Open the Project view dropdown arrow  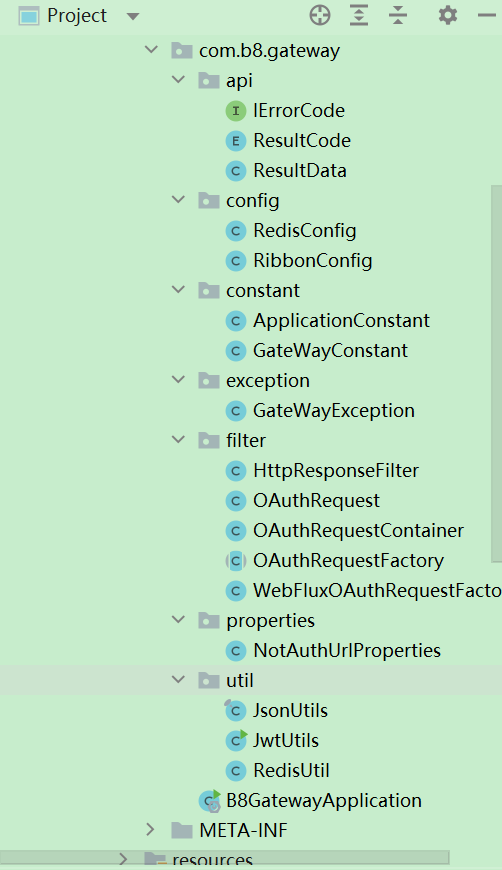[133, 17]
